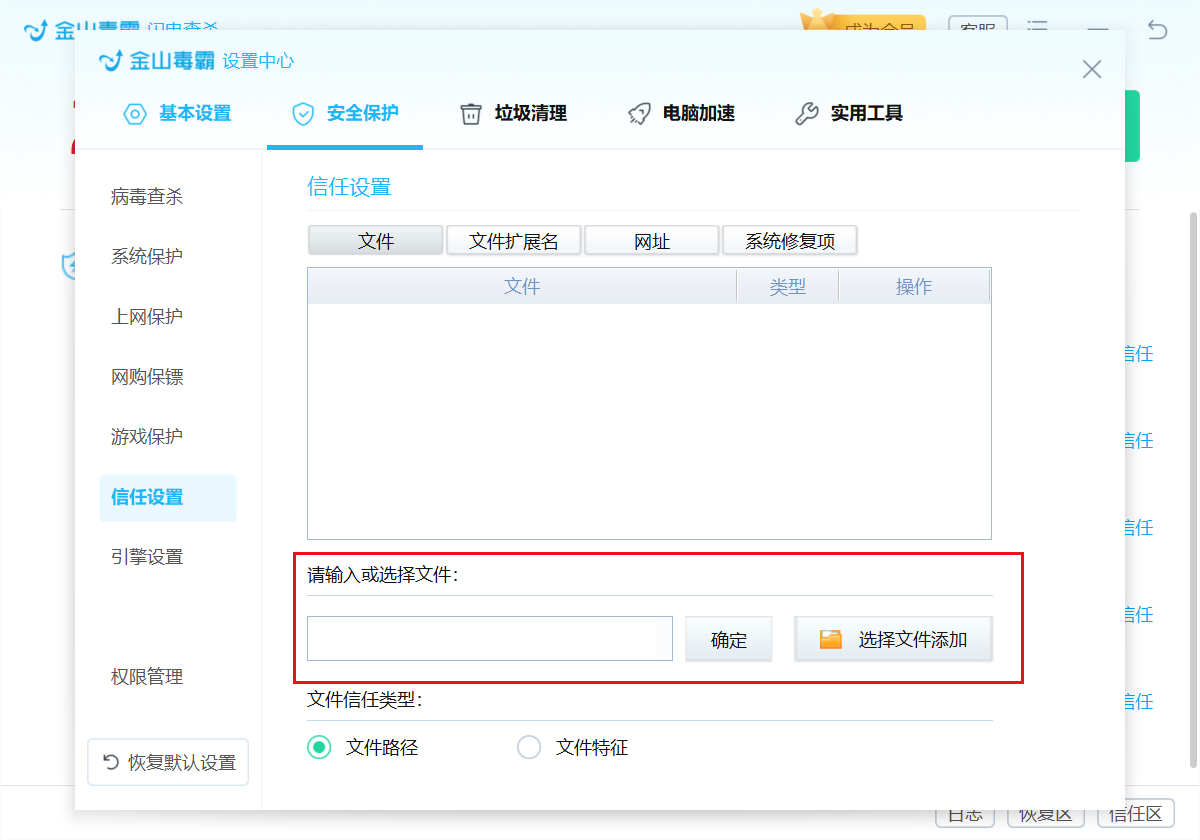The image size is (1200, 840).
Task: Click the wrench Utility Tools icon
Action: coord(807,114)
